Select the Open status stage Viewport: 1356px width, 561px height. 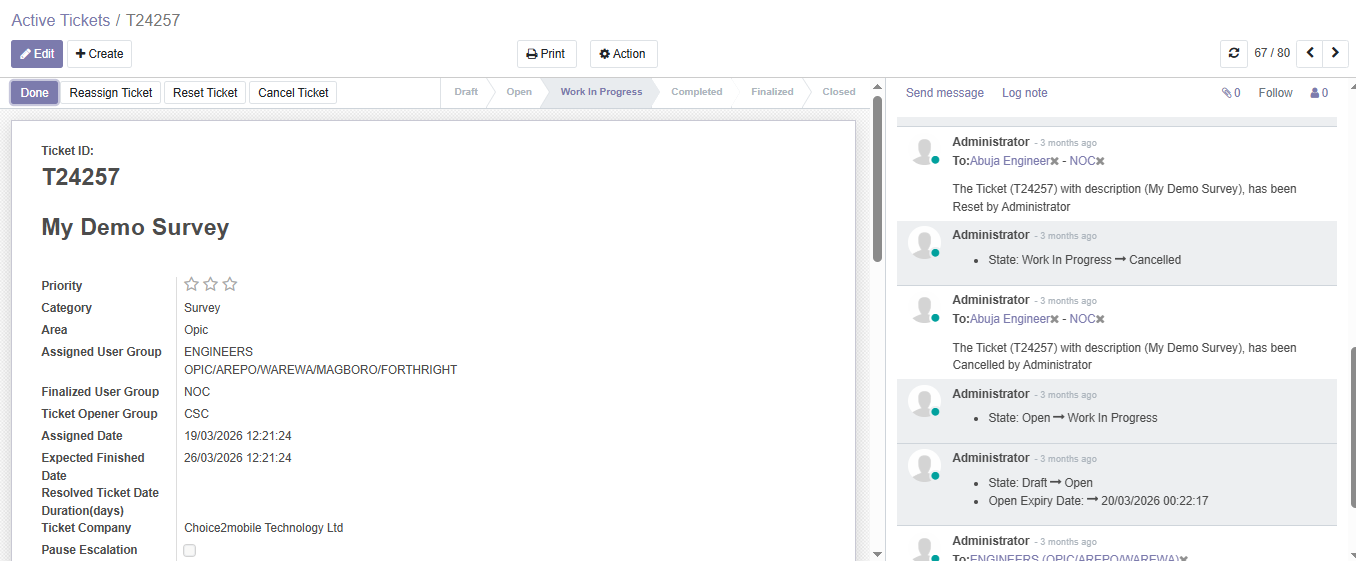click(519, 92)
